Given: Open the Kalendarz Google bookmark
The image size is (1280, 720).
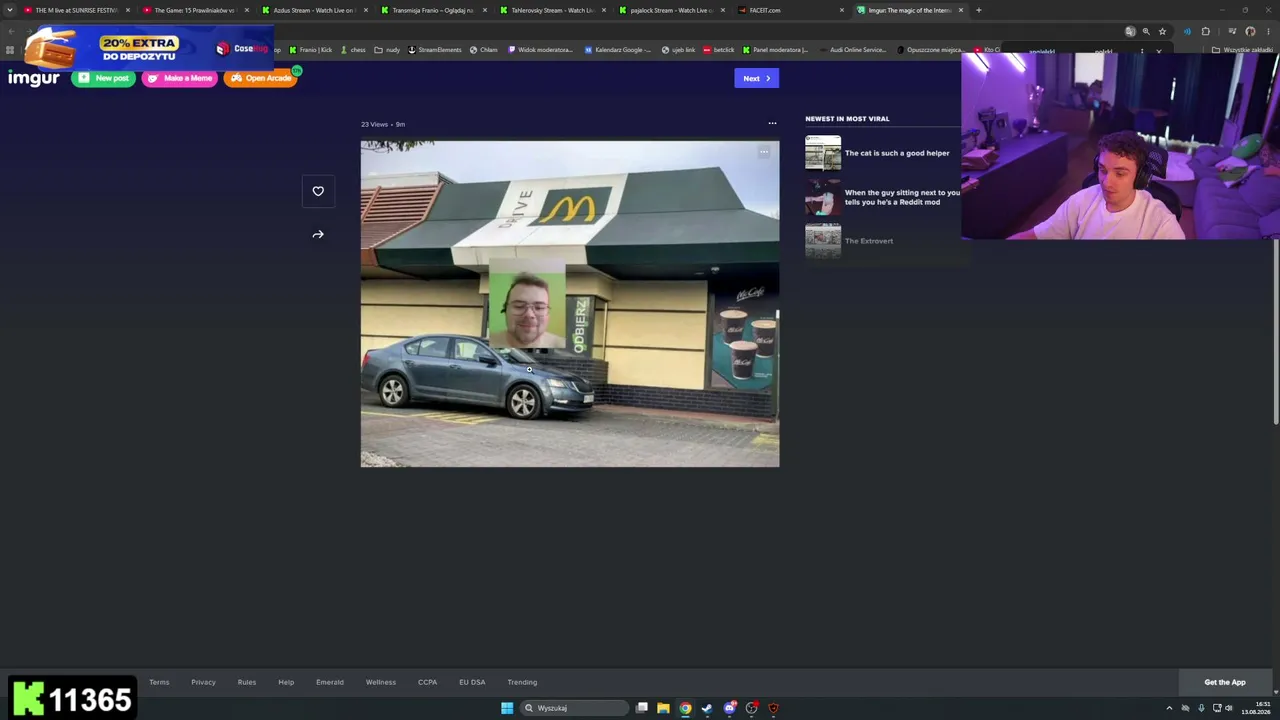Looking at the screenshot, I should [618, 50].
